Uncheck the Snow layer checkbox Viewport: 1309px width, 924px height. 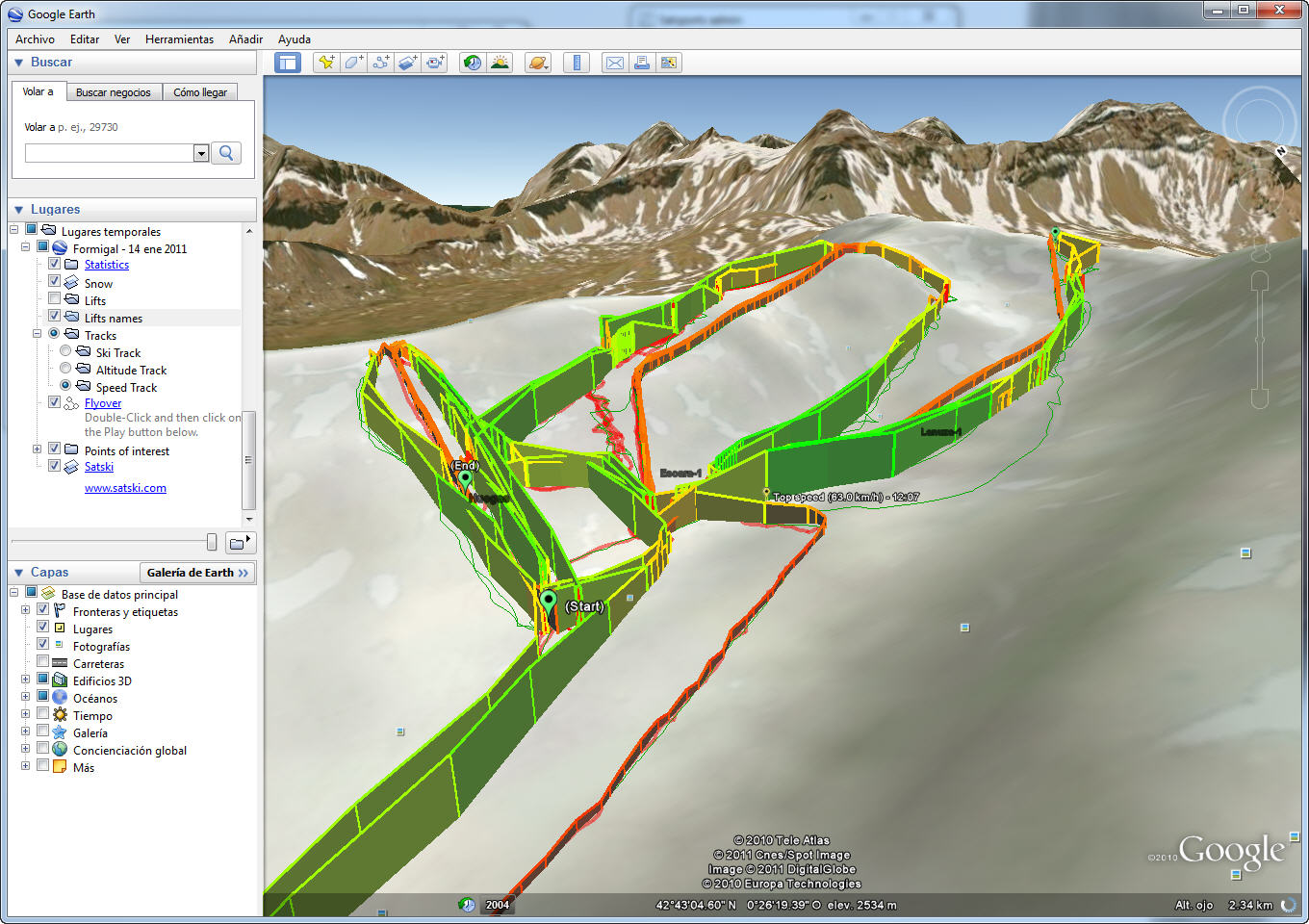click(55, 281)
